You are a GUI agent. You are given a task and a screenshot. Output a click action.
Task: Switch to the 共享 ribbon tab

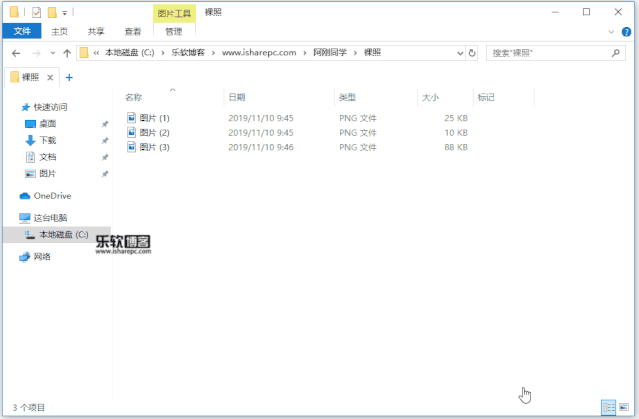pyautogui.click(x=96, y=31)
